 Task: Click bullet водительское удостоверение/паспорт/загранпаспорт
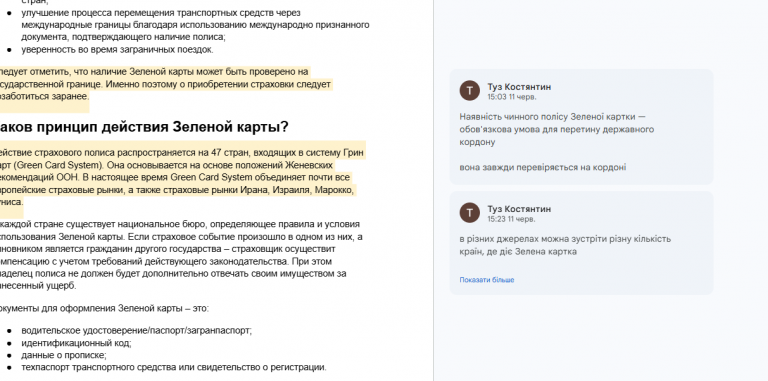137,331
